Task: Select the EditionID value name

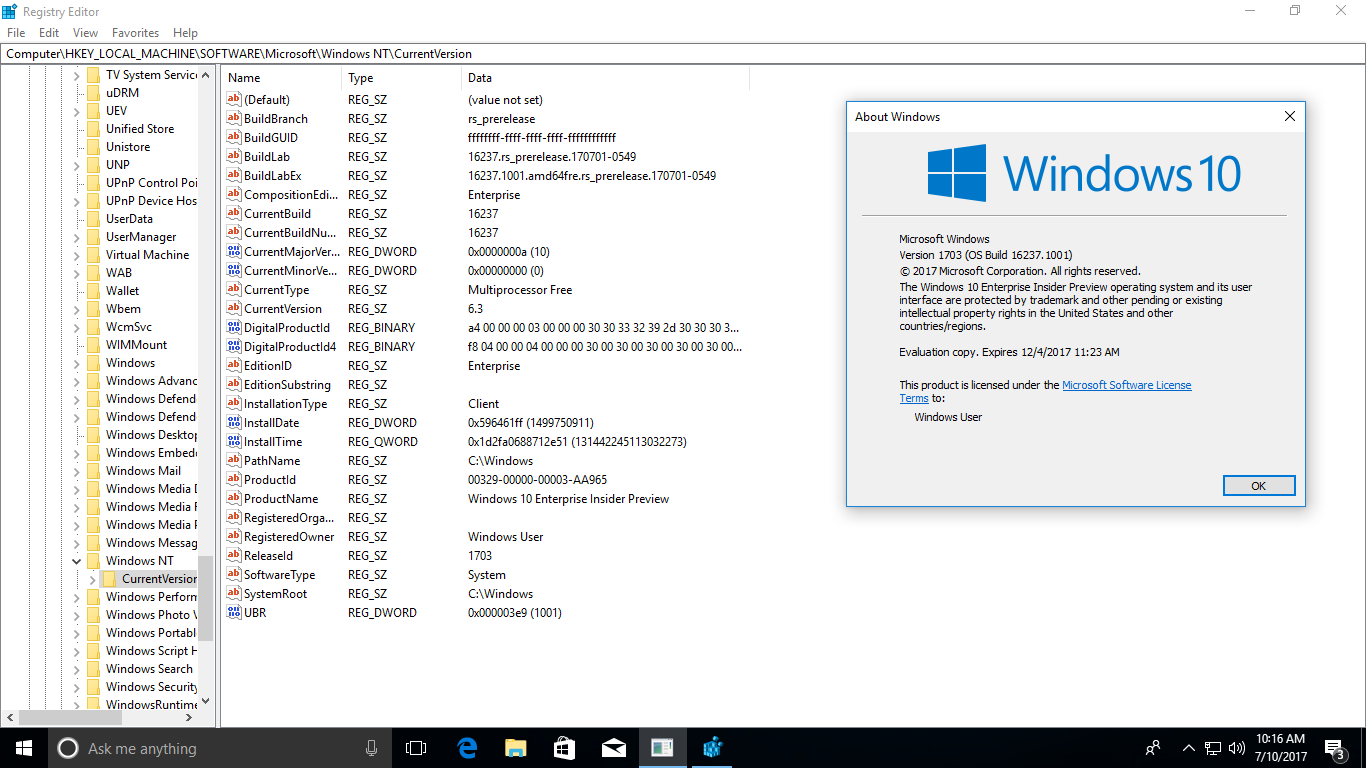Action: pyautogui.click(x=268, y=366)
